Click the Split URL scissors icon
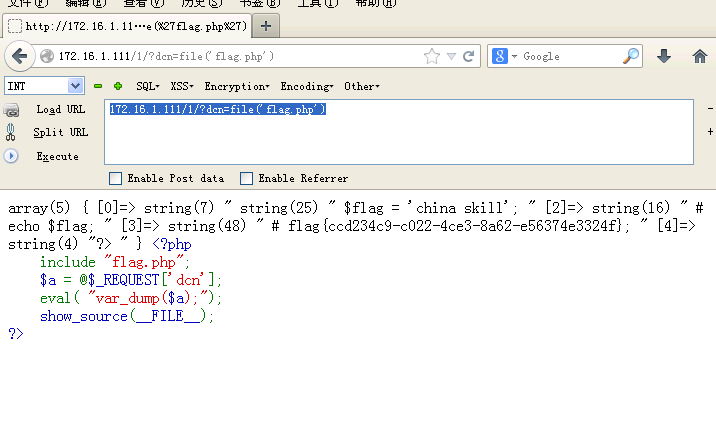Image resolution: width=716 pixels, height=434 pixels. coord(11,132)
